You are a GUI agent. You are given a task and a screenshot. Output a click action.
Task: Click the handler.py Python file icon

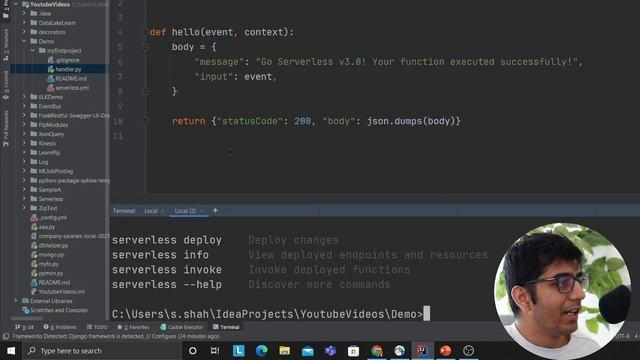click(x=51, y=69)
